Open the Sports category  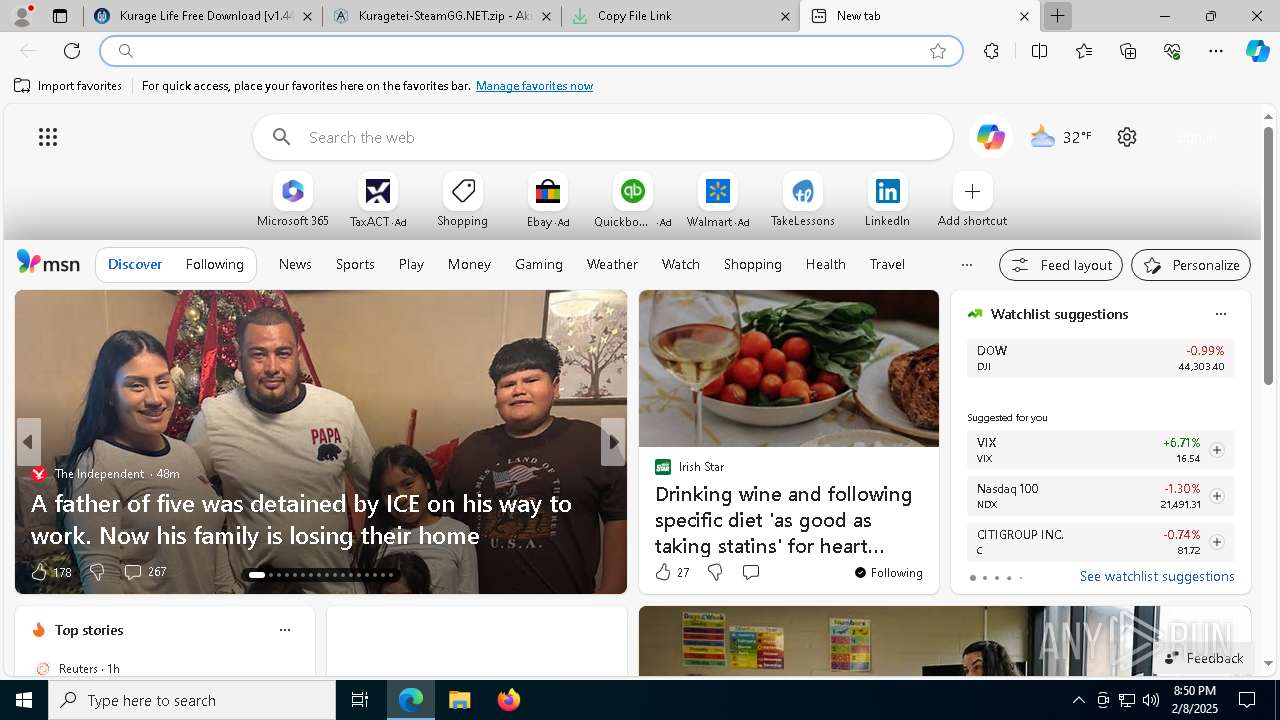point(355,264)
